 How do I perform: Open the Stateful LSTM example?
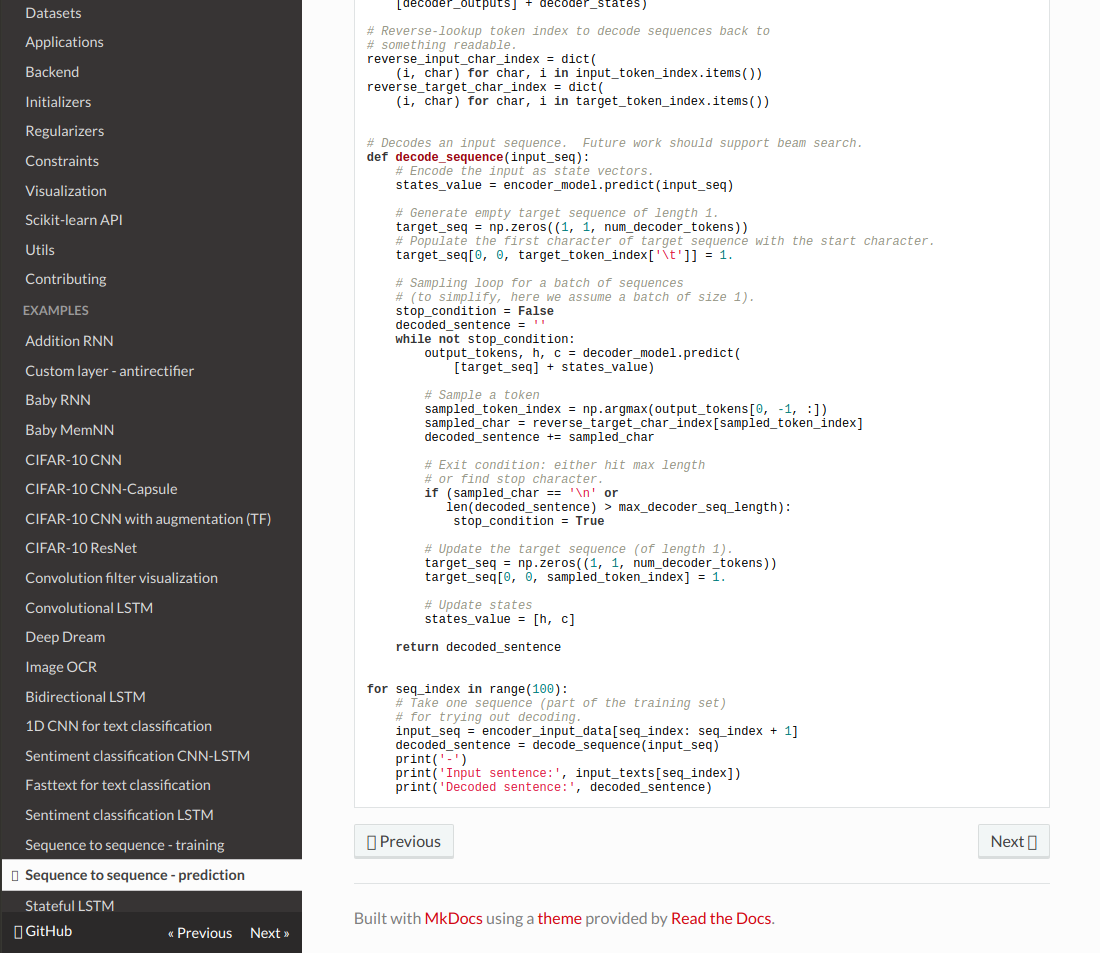click(x=67, y=905)
